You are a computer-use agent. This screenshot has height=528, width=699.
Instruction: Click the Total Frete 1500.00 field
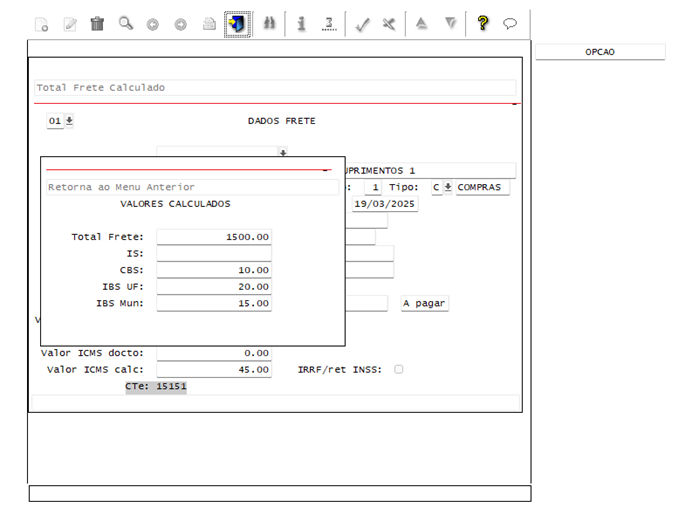tap(214, 237)
